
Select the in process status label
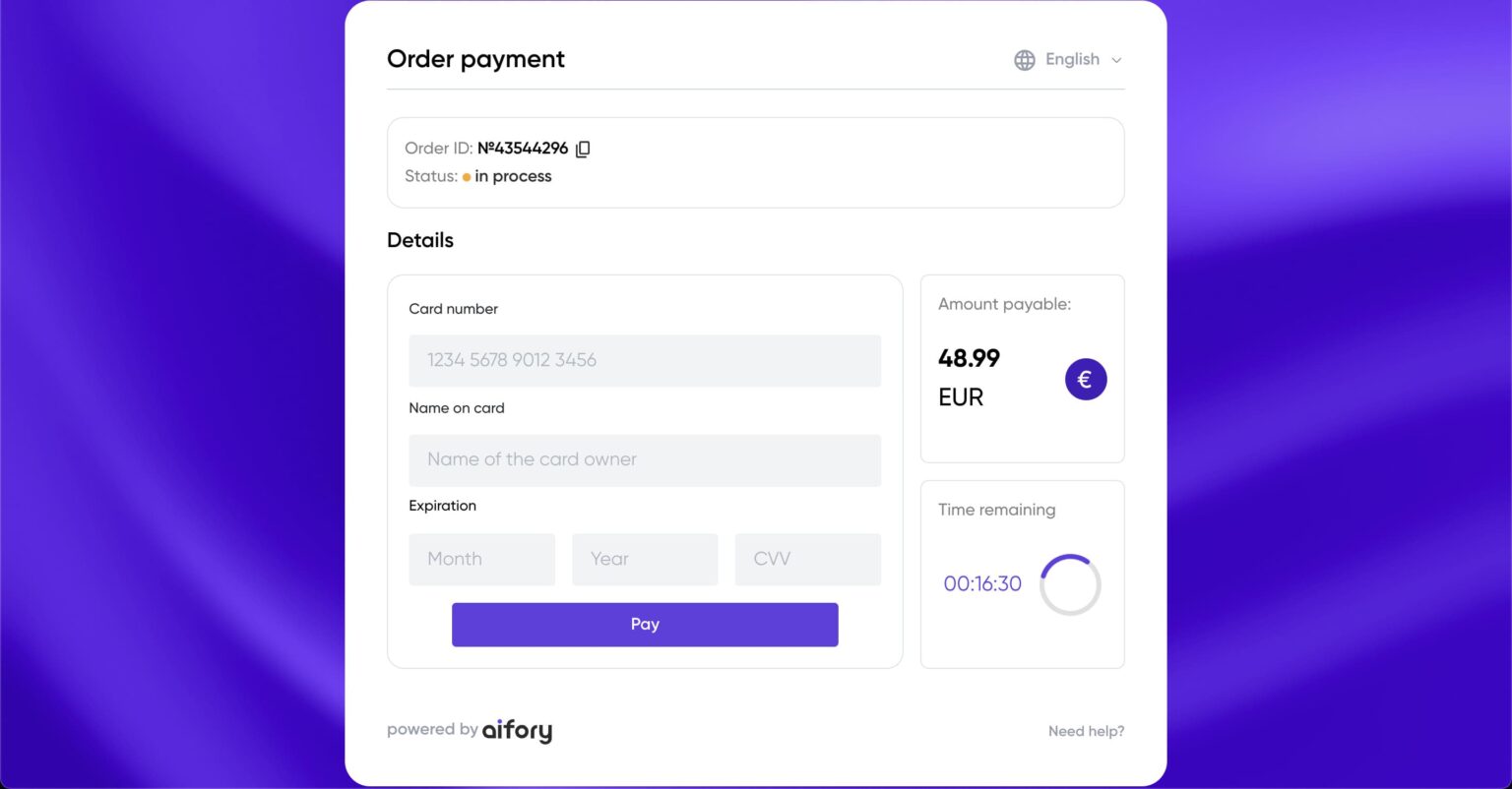pyautogui.click(x=512, y=176)
